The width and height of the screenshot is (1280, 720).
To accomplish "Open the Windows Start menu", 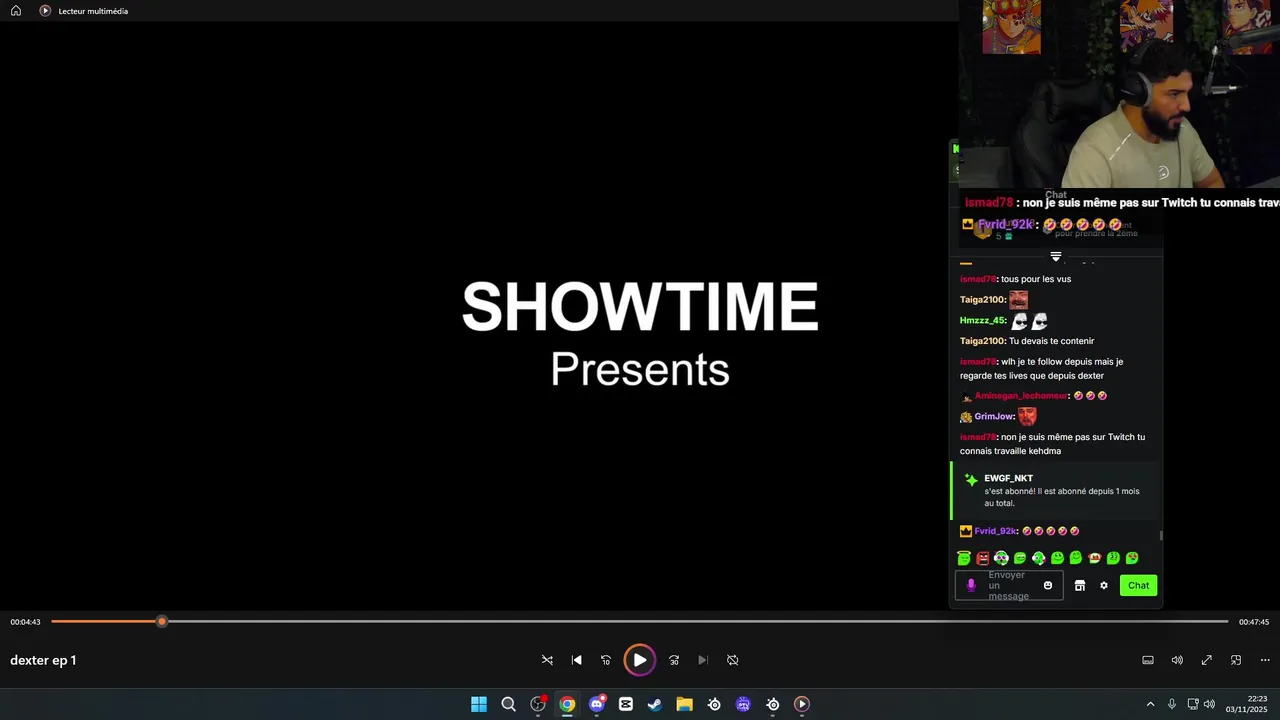I will (x=479, y=704).
